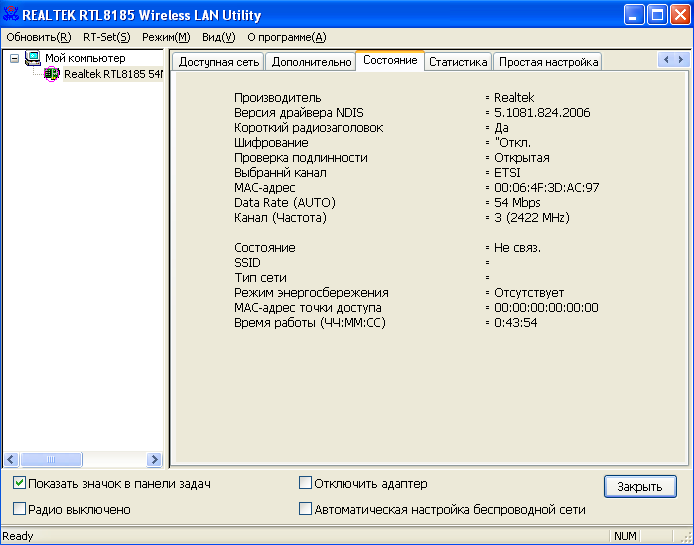
Task: Click the Мой компьютер computer icon
Action: pos(33,58)
